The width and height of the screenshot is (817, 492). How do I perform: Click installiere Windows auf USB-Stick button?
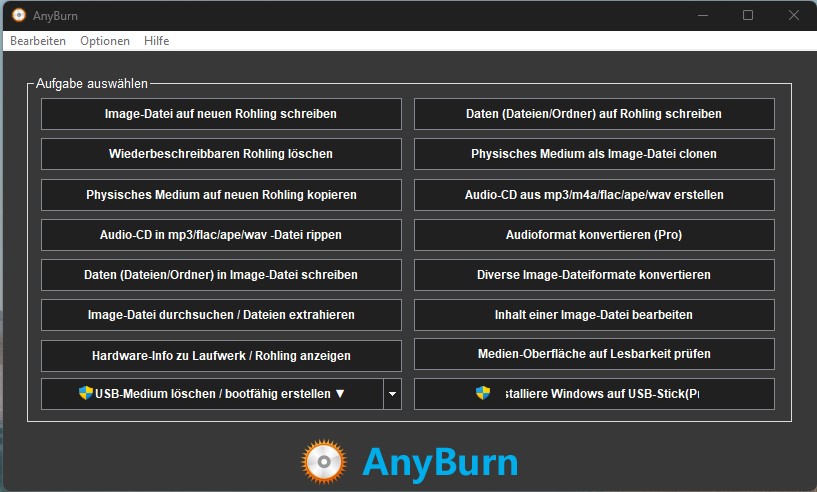594,393
